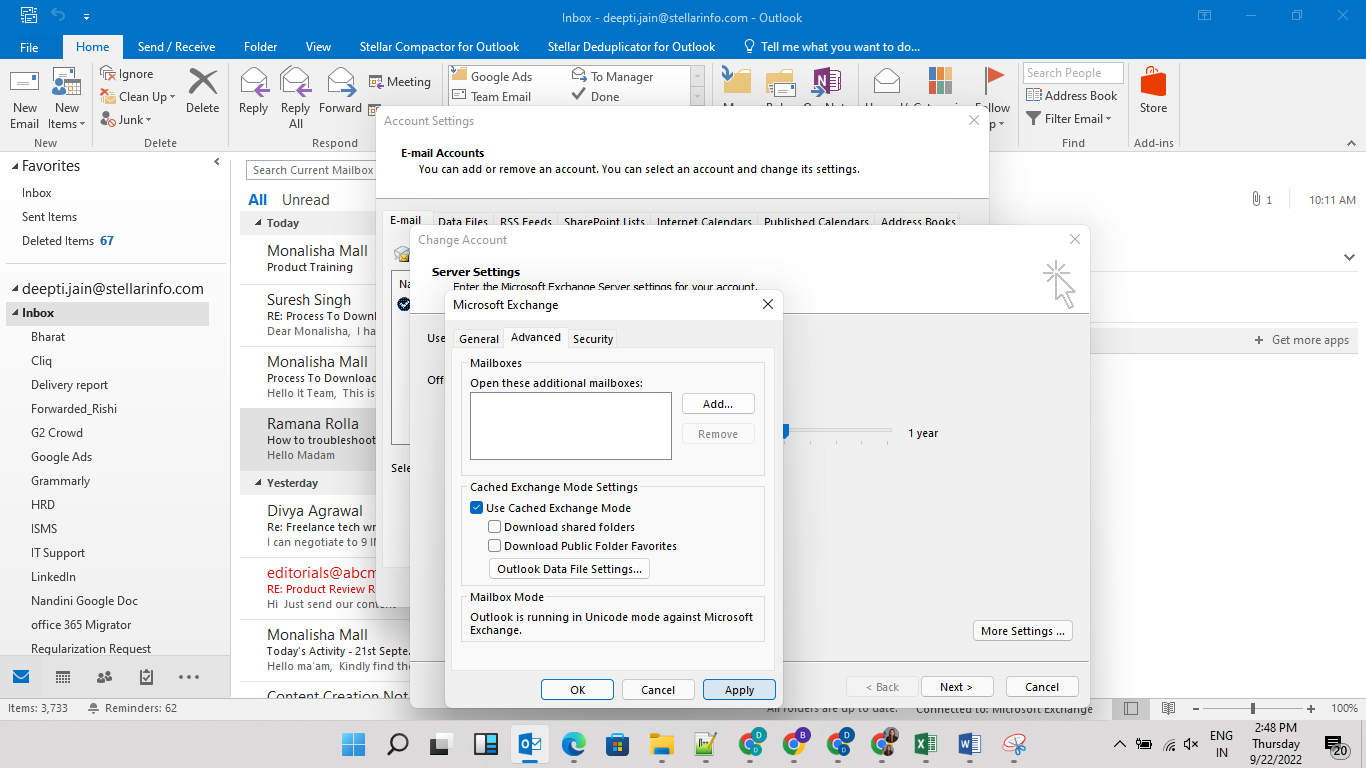Open Windows Start menu

pyautogui.click(x=353, y=744)
